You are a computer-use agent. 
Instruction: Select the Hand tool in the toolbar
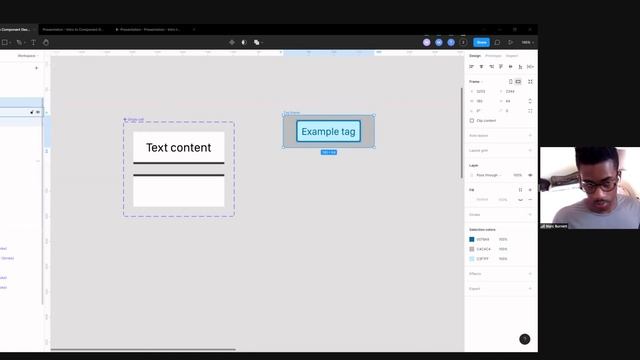[46, 42]
